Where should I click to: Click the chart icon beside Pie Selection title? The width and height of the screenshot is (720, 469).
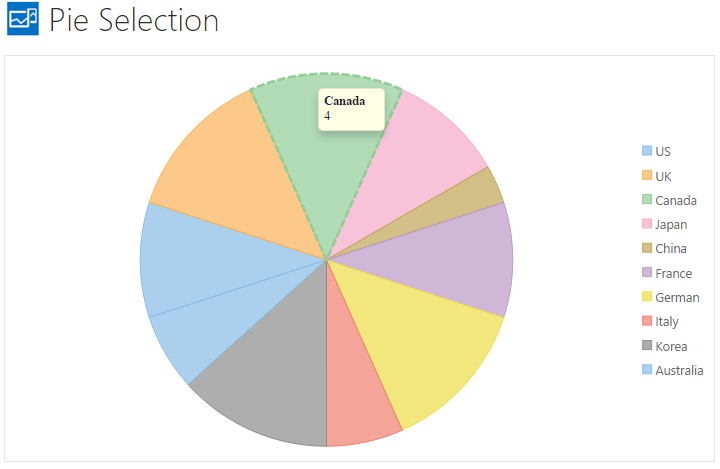point(23,20)
